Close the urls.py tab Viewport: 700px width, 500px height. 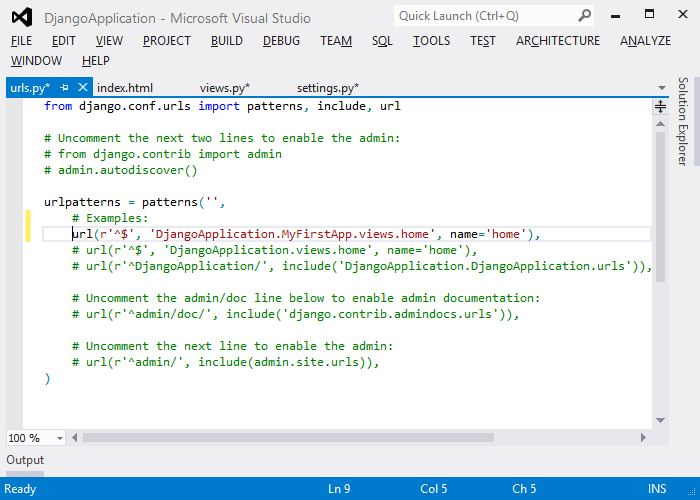click(83, 87)
